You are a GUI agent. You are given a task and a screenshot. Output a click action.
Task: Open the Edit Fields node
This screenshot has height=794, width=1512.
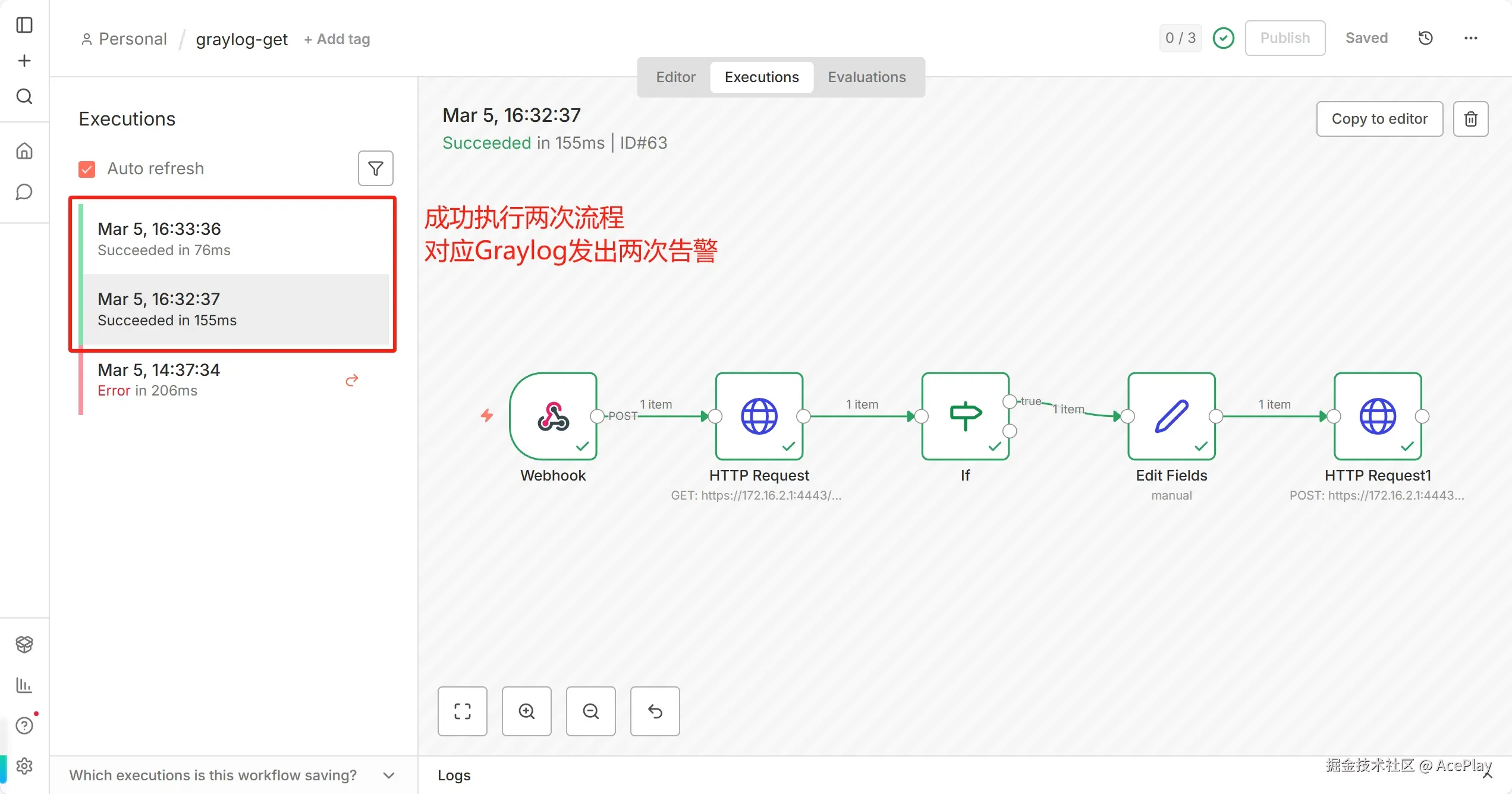(x=1171, y=416)
